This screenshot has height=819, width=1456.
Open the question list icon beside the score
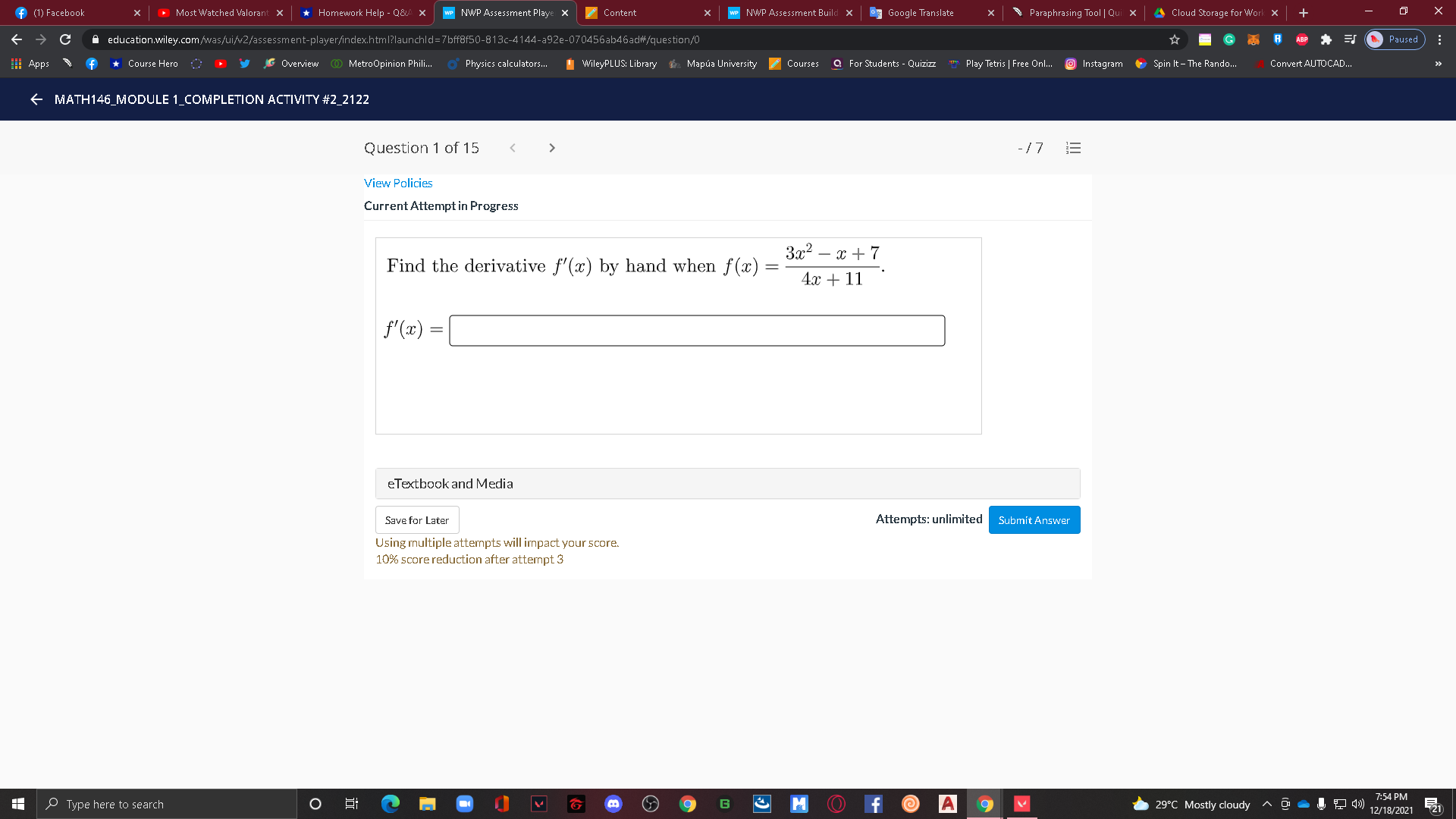tap(1073, 148)
